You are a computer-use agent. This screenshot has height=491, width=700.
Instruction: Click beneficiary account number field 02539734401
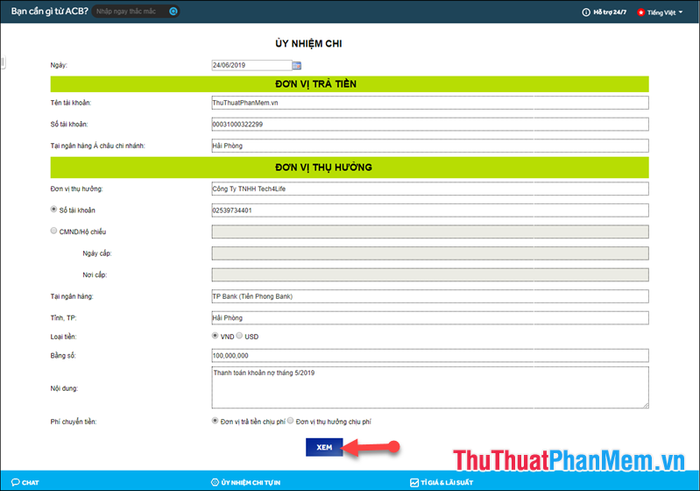click(430, 210)
